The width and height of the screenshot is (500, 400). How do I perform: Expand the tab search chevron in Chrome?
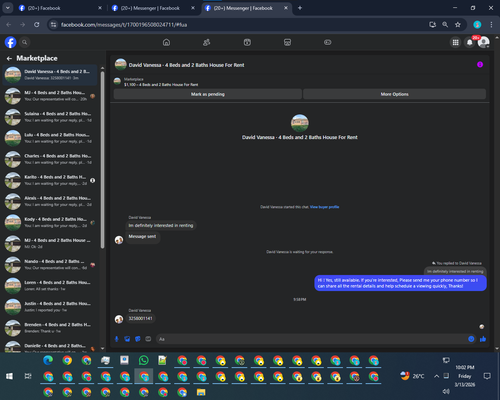7,8
